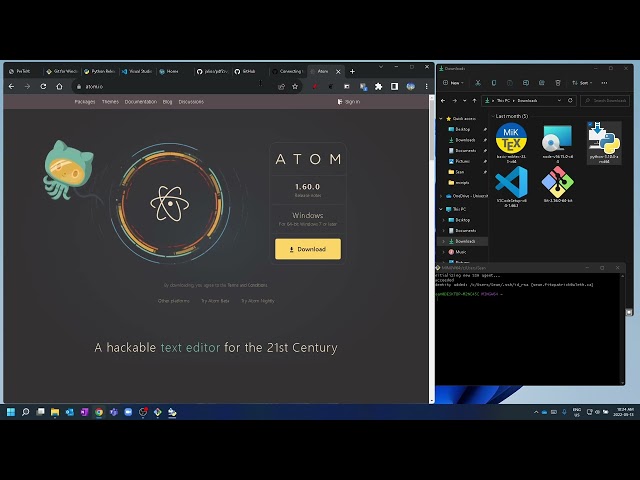Close the Atom browser tab
This screenshot has height=480, width=640.
pos(338,71)
